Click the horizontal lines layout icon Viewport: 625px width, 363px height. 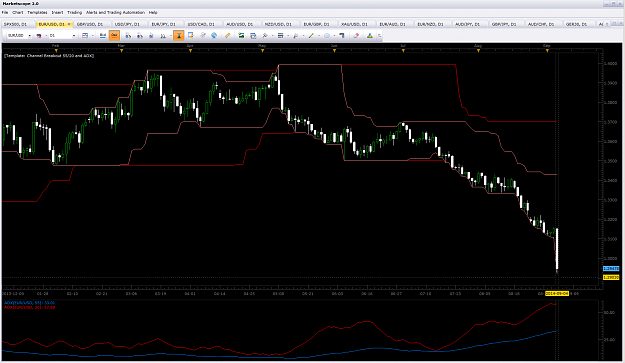click(280, 35)
